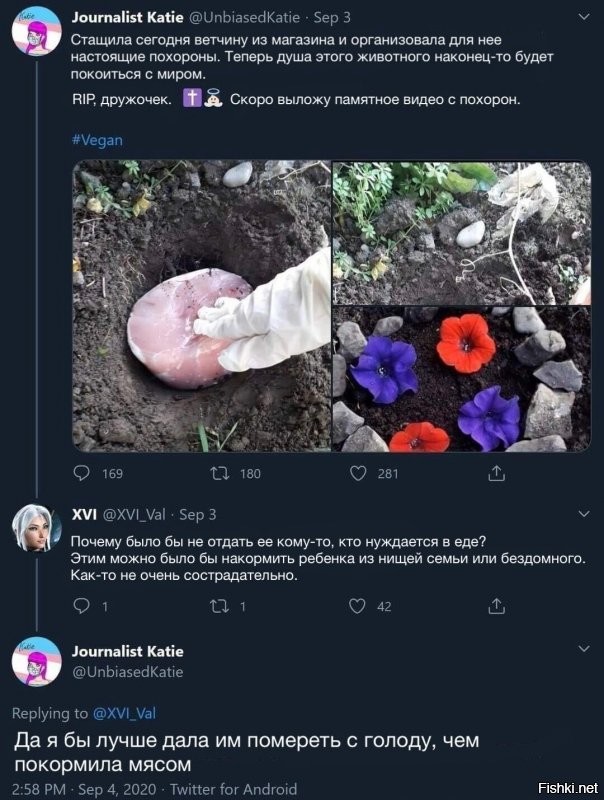Image resolution: width=604 pixels, height=800 pixels.
Task: Open options chevron on first tweet
Action: point(584,17)
